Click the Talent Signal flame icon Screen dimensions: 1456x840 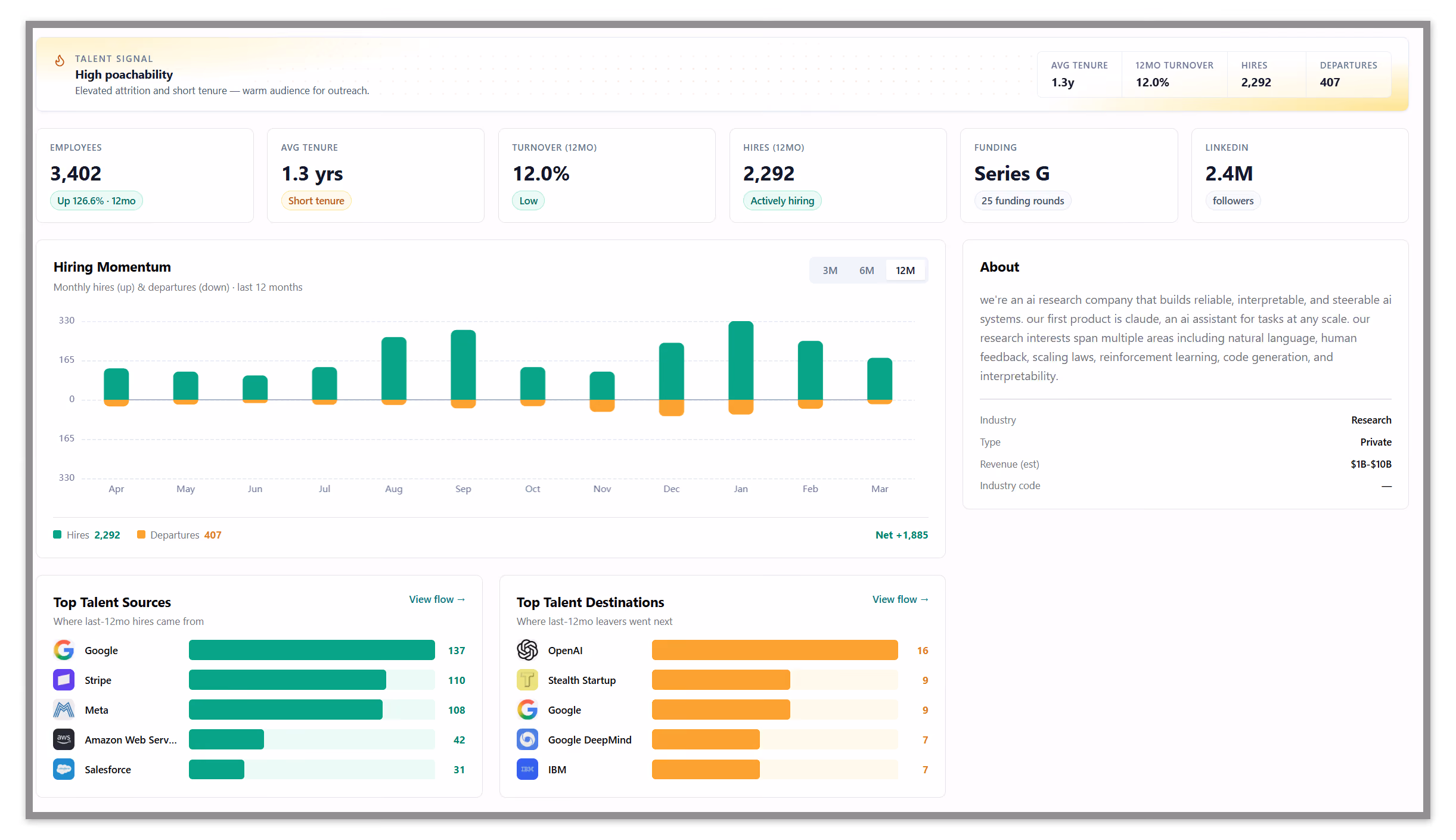click(x=60, y=60)
